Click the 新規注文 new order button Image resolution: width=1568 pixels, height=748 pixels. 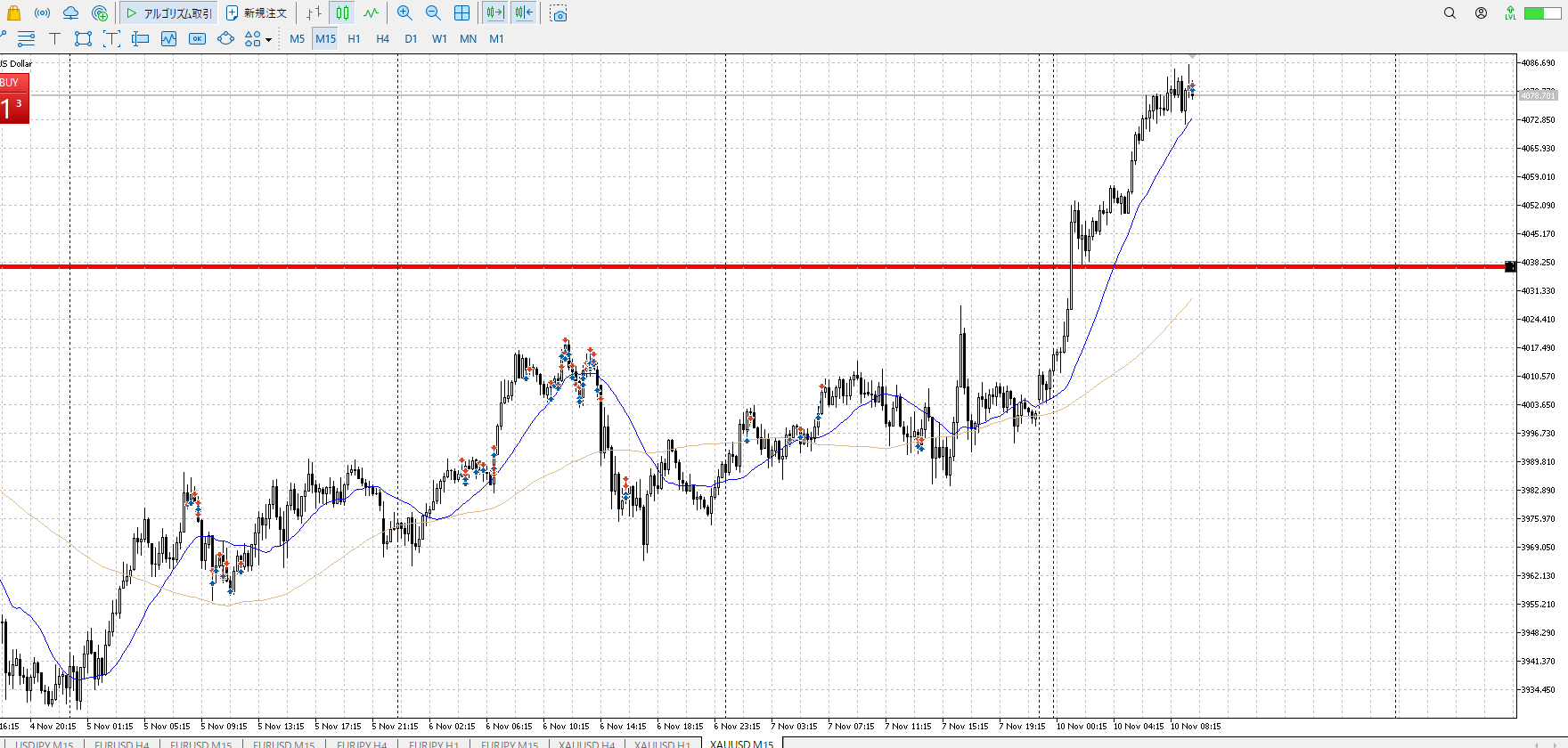257,13
